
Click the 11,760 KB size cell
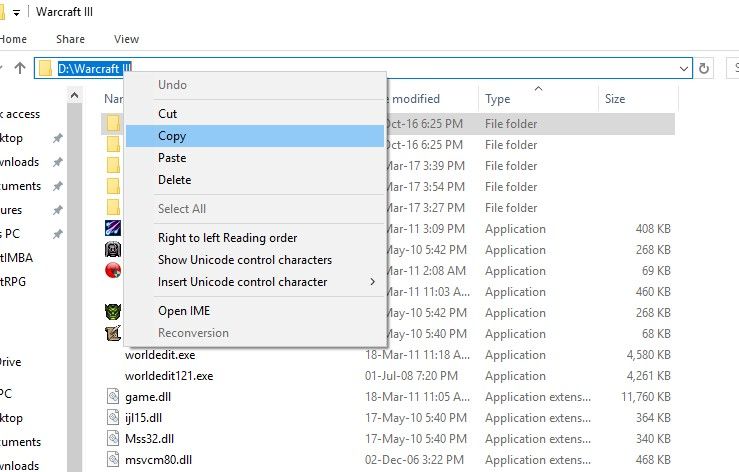646,397
